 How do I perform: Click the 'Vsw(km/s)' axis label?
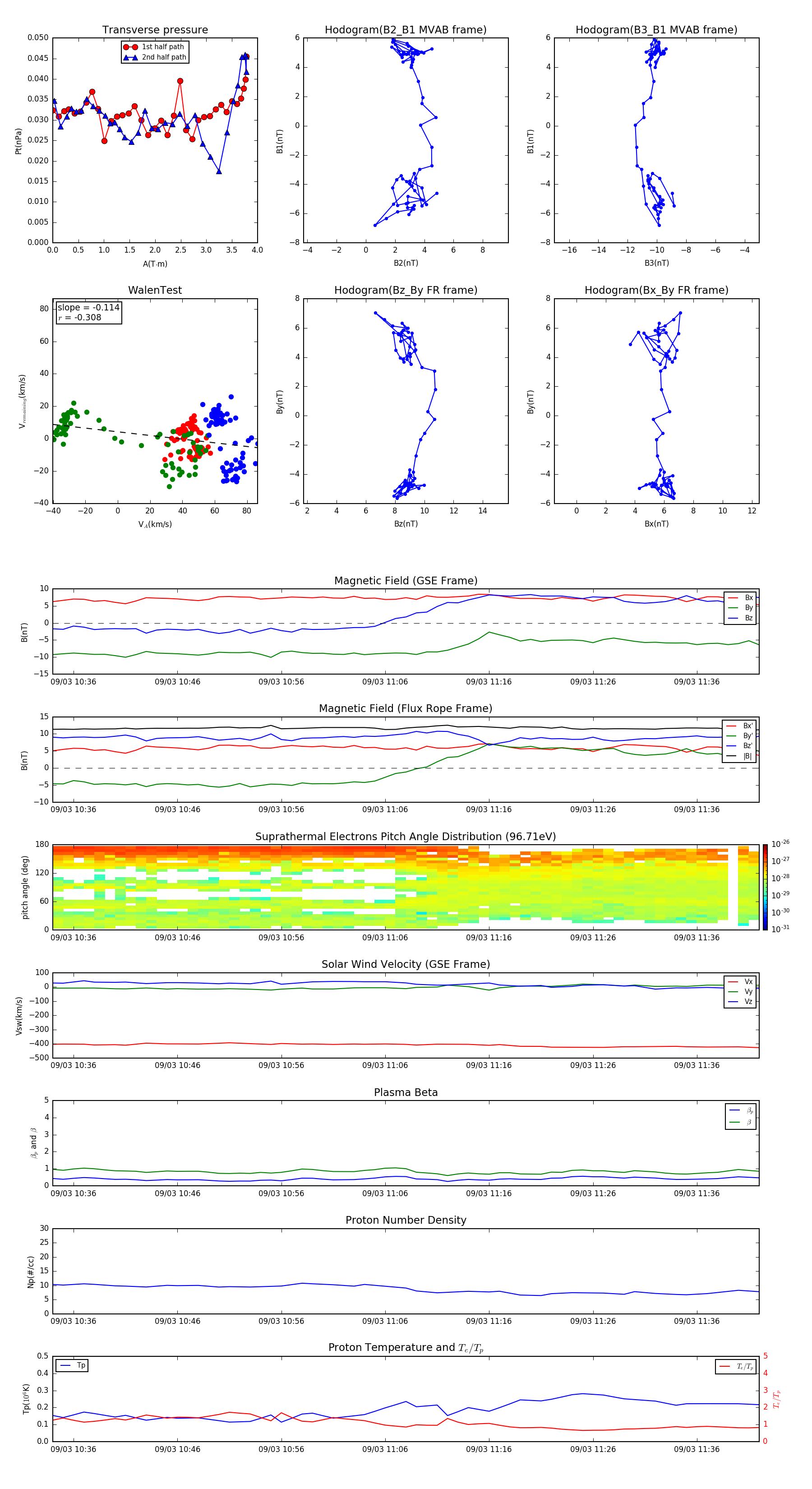coord(18,1016)
